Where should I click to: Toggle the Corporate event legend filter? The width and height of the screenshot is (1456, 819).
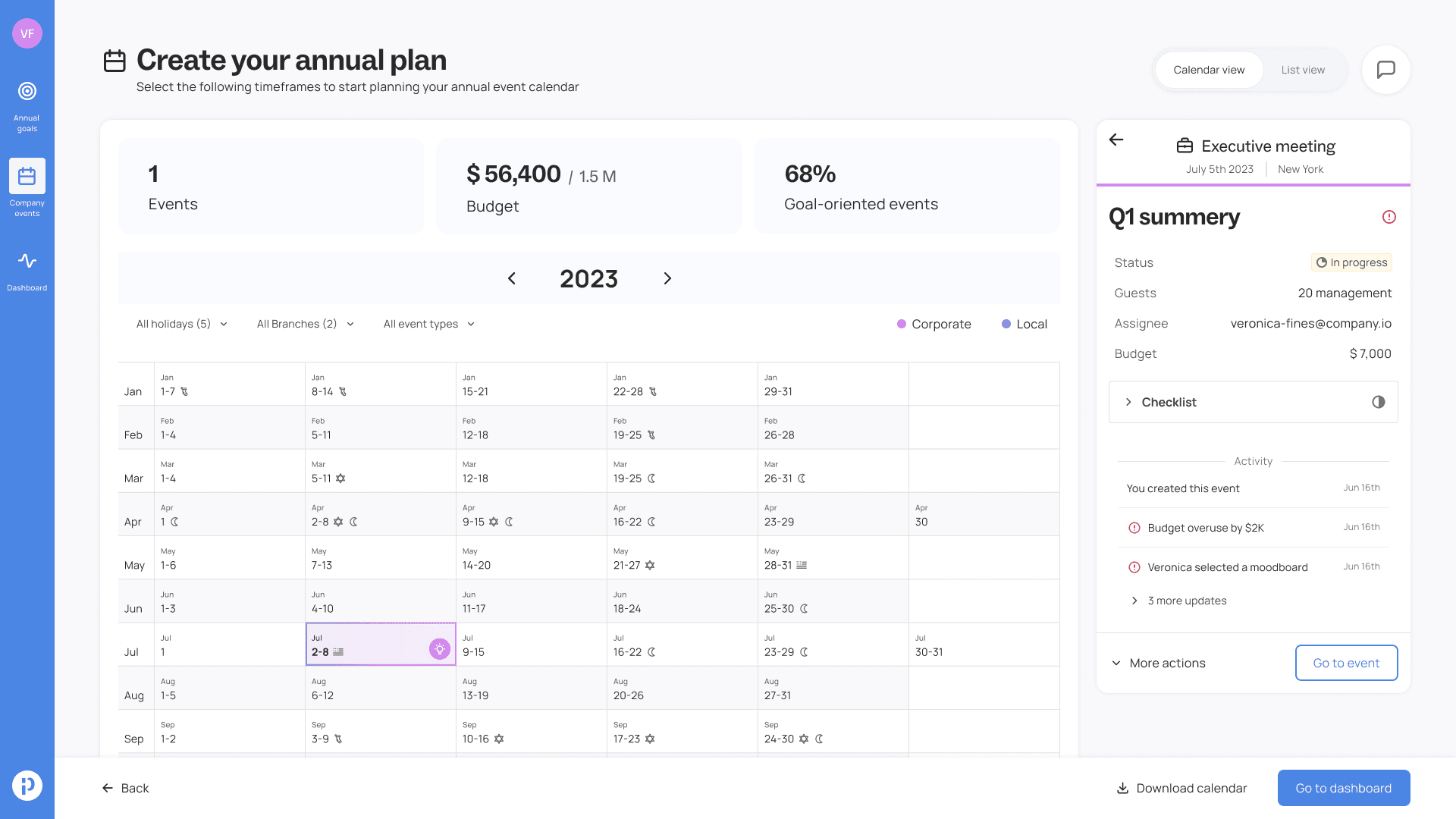click(934, 324)
